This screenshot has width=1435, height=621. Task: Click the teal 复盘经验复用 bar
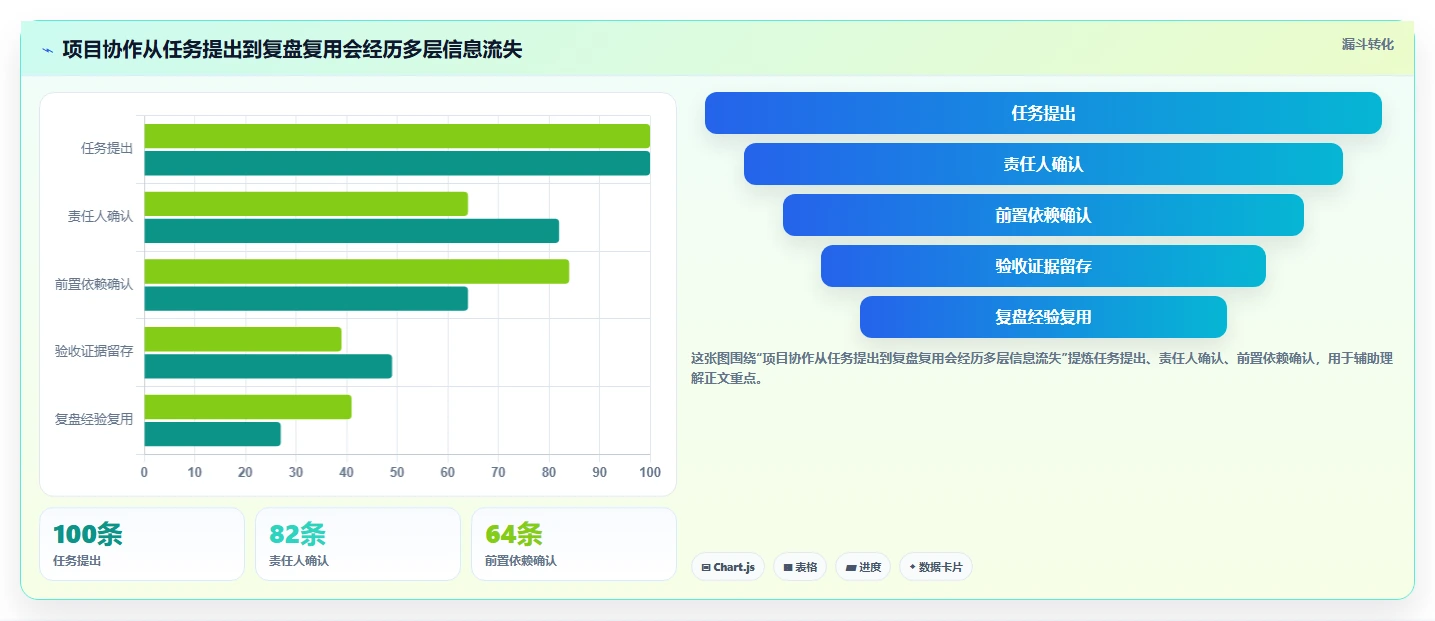[212, 434]
